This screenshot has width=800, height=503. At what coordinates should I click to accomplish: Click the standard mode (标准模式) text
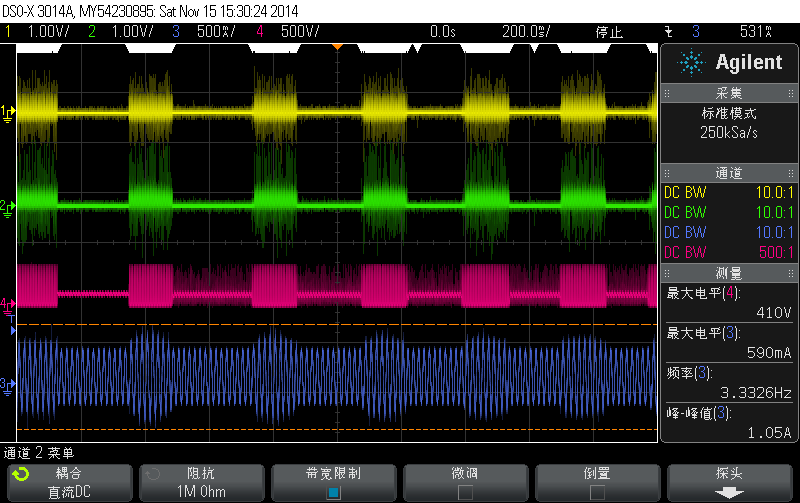tap(729, 113)
